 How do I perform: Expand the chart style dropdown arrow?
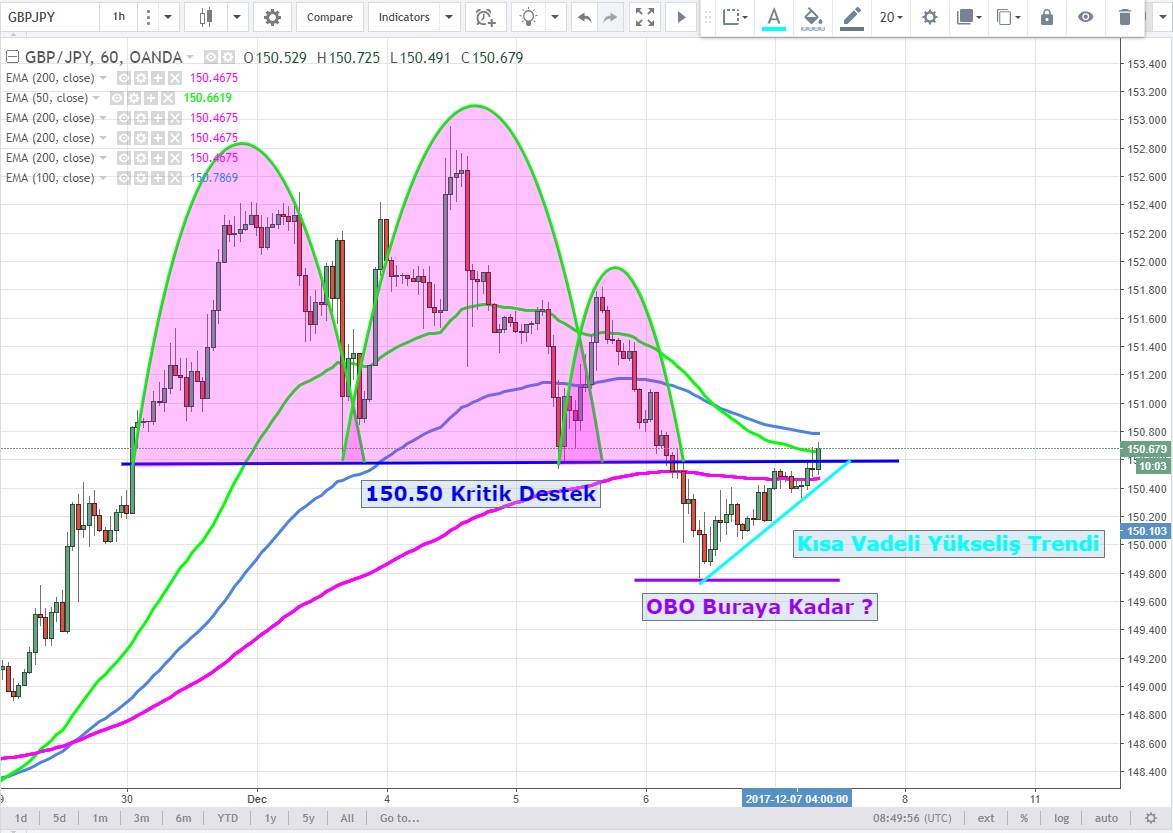tap(237, 17)
